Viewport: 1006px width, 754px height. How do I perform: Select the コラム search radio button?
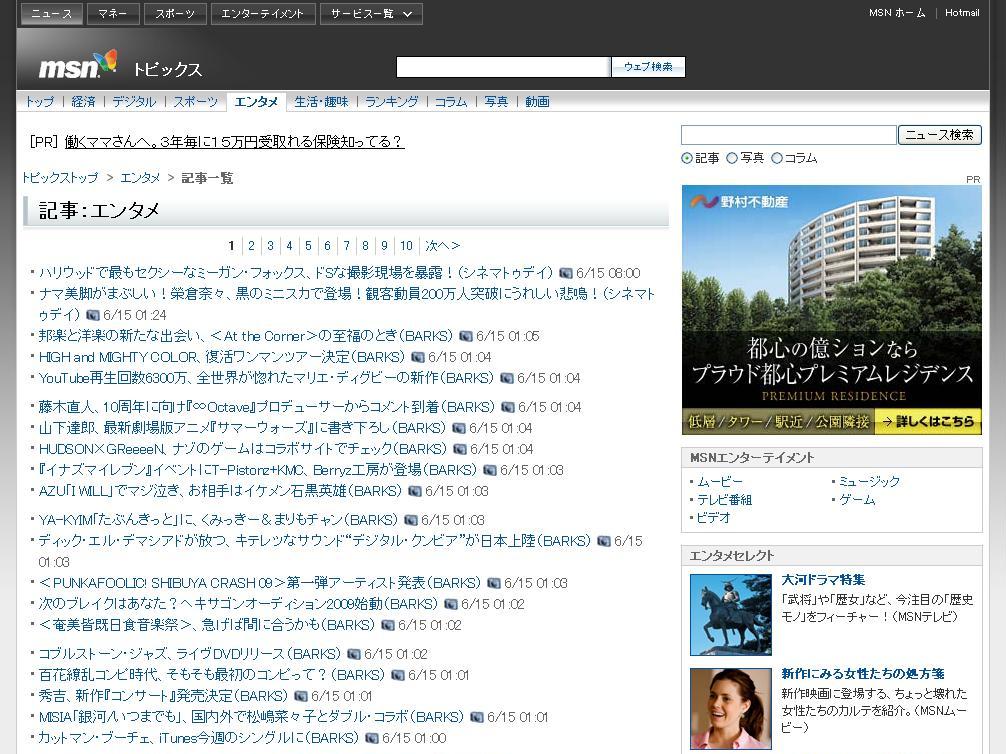777,159
